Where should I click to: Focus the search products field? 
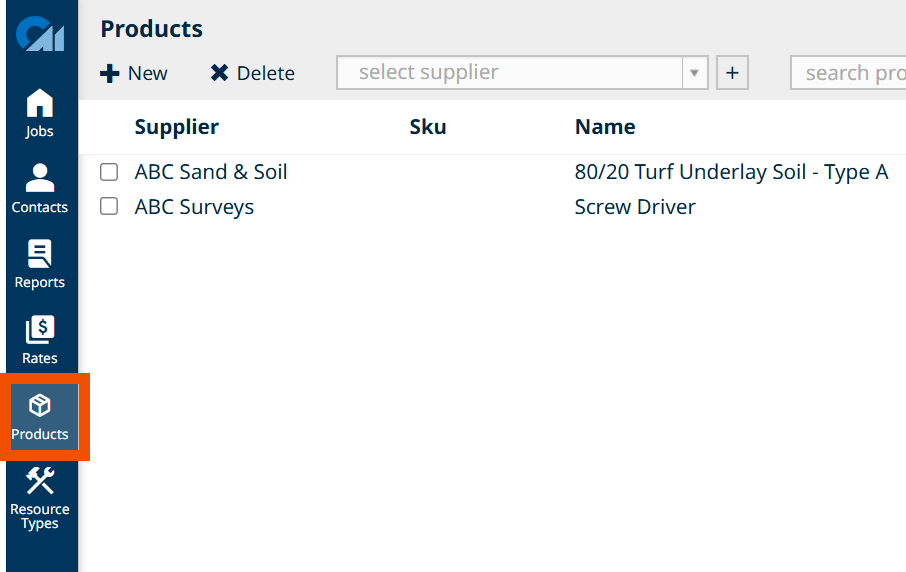coord(848,73)
